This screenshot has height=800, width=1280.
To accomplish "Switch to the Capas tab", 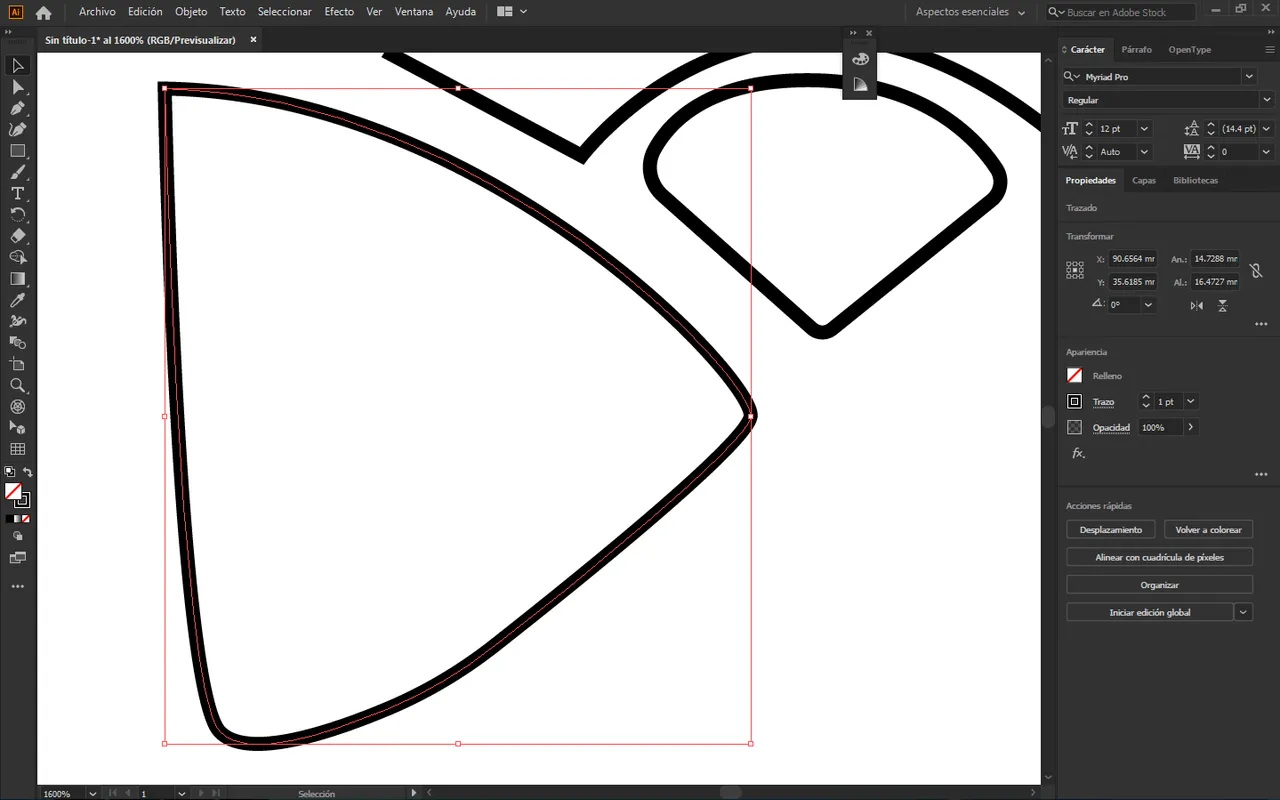I will 1144,181.
